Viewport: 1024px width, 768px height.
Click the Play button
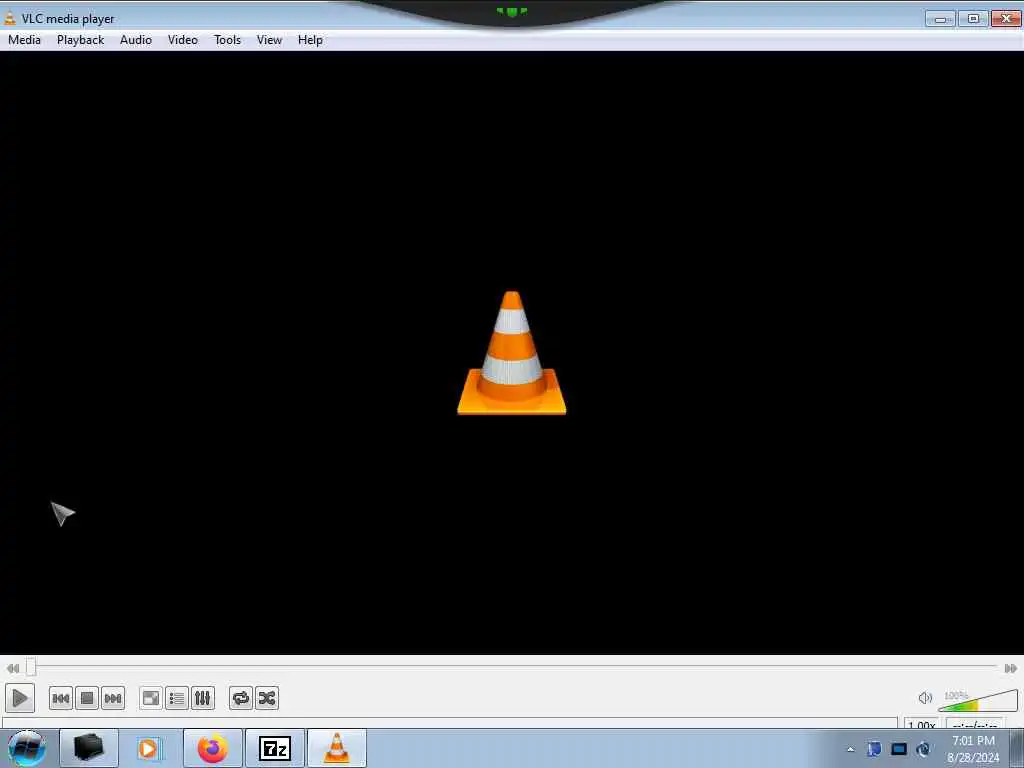click(20, 698)
